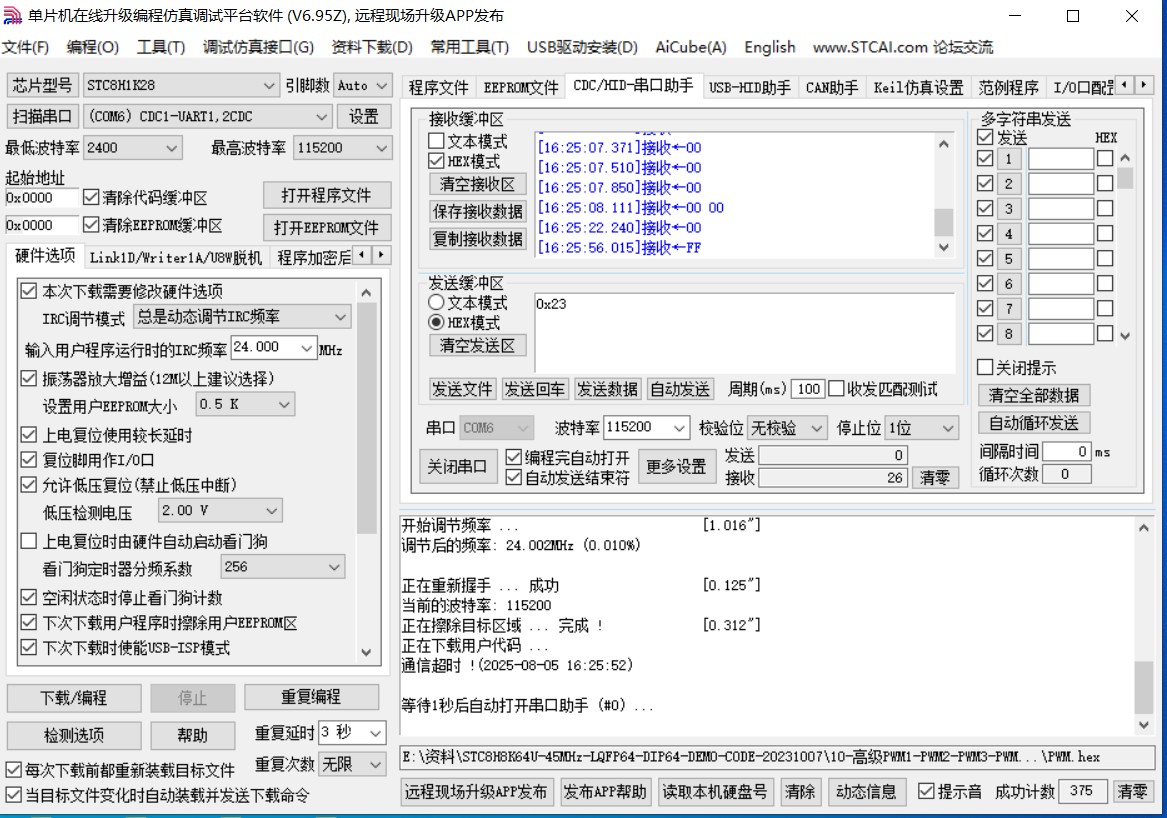
Task: Click receive buffer scroll-down arrow
Action: click(x=944, y=247)
